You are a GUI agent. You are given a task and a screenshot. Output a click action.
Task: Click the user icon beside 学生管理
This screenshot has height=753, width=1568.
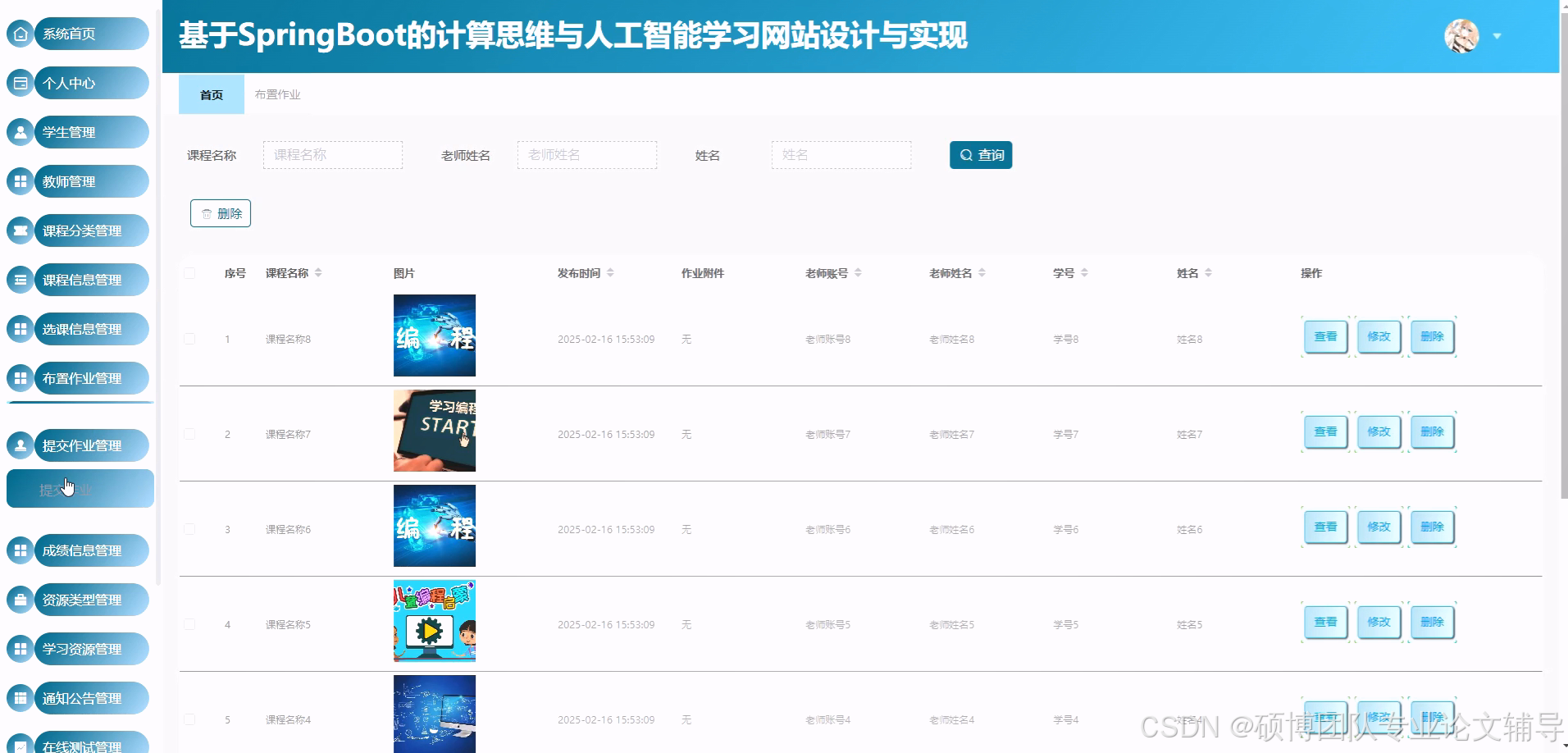[x=21, y=132]
